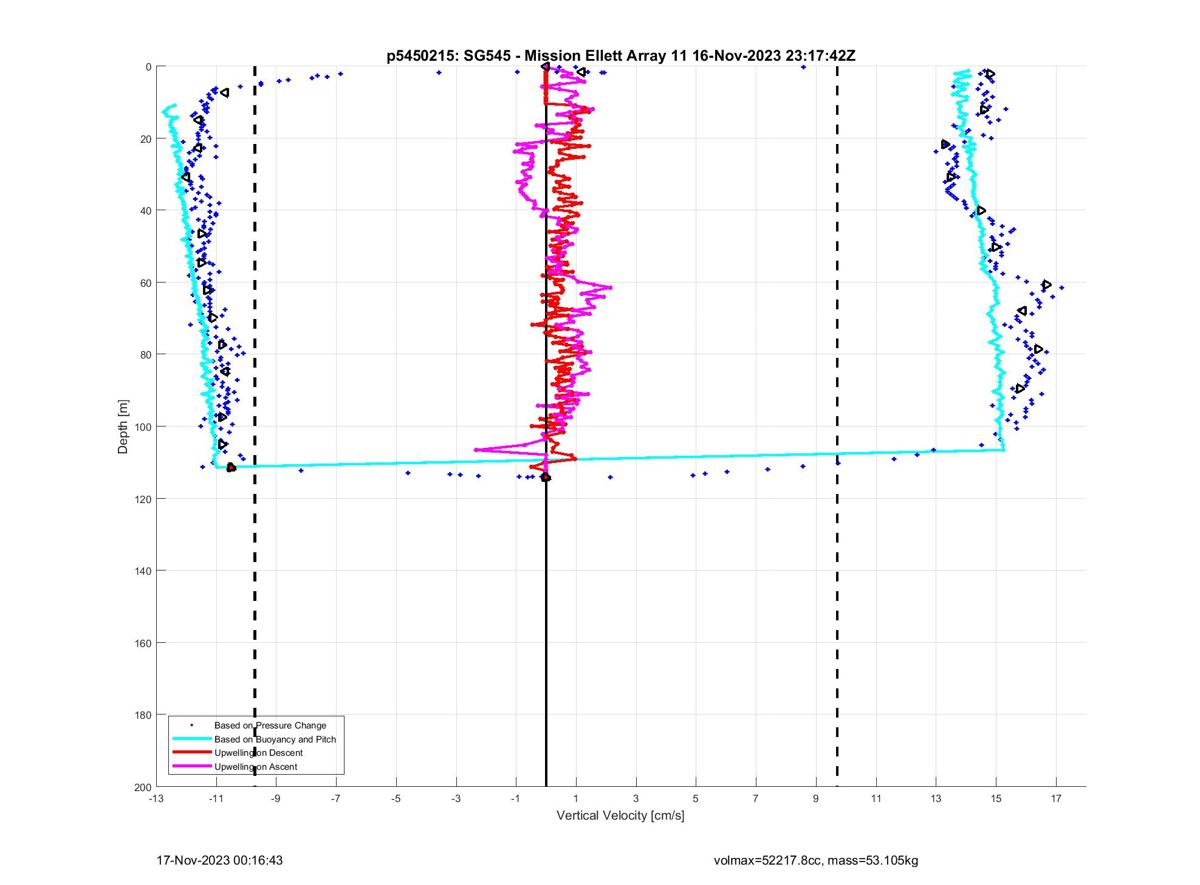Click velocity tick label 13
This screenshot has height=885, width=1200.
click(936, 799)
